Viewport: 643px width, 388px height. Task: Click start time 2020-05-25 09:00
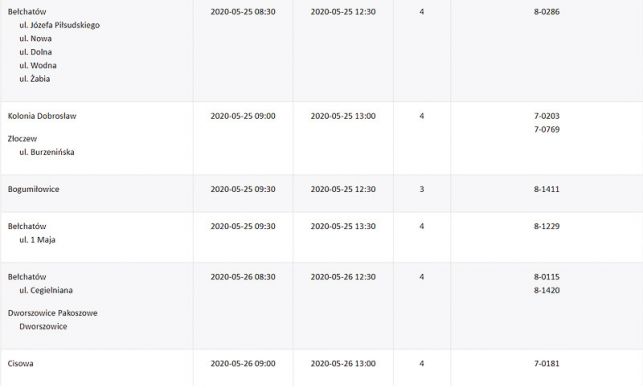tap(243, 116)
